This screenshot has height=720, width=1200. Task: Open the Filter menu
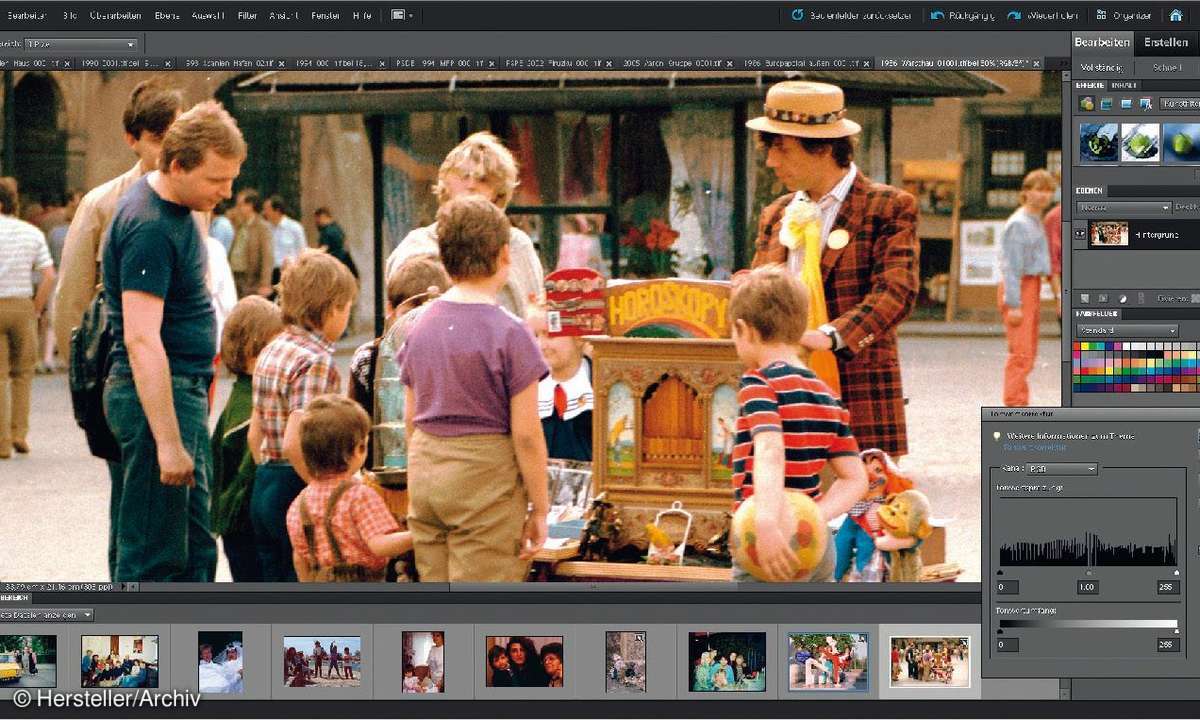(247, 15)
